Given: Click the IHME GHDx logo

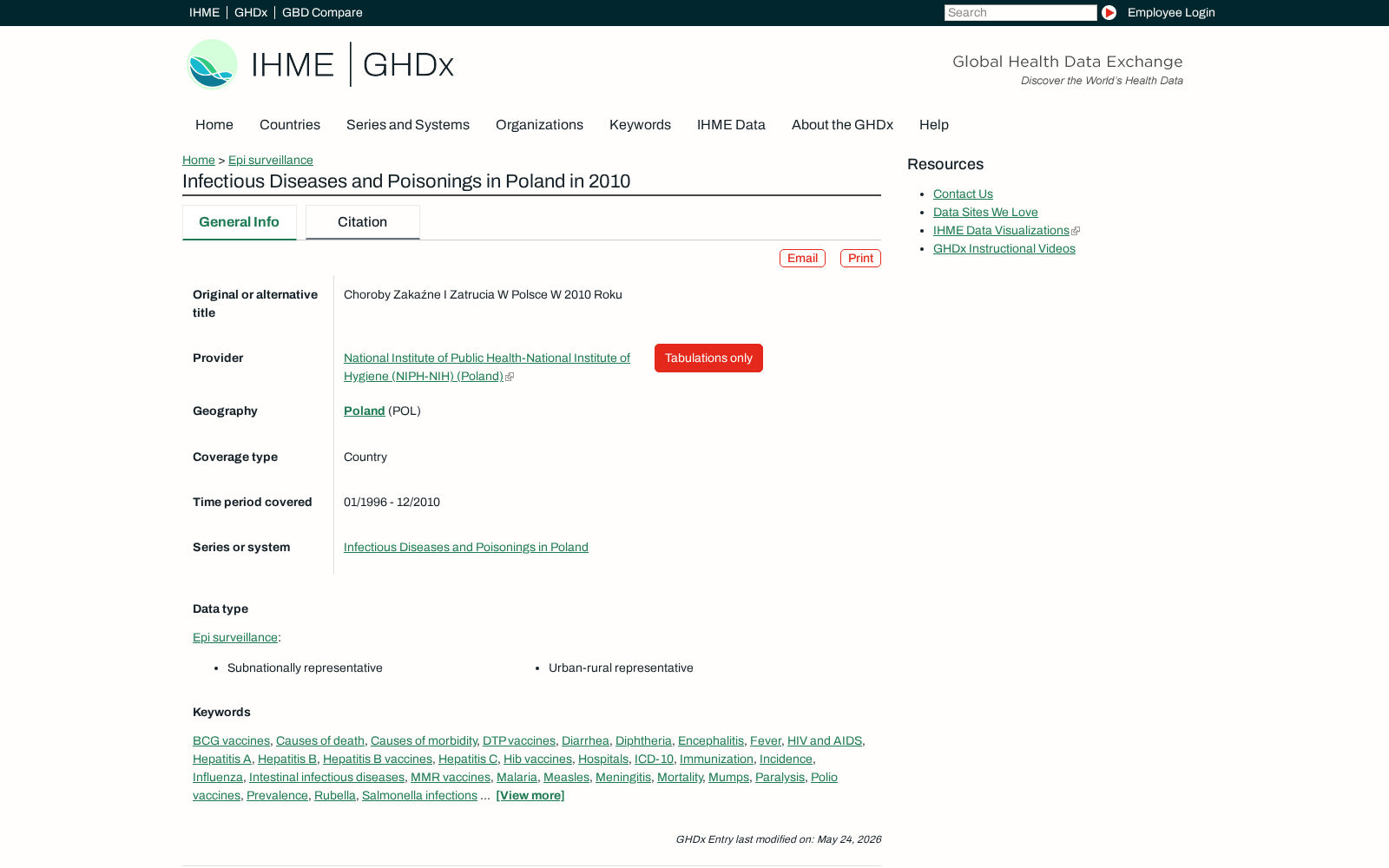Looking at the screenshot, I should 320,64.
